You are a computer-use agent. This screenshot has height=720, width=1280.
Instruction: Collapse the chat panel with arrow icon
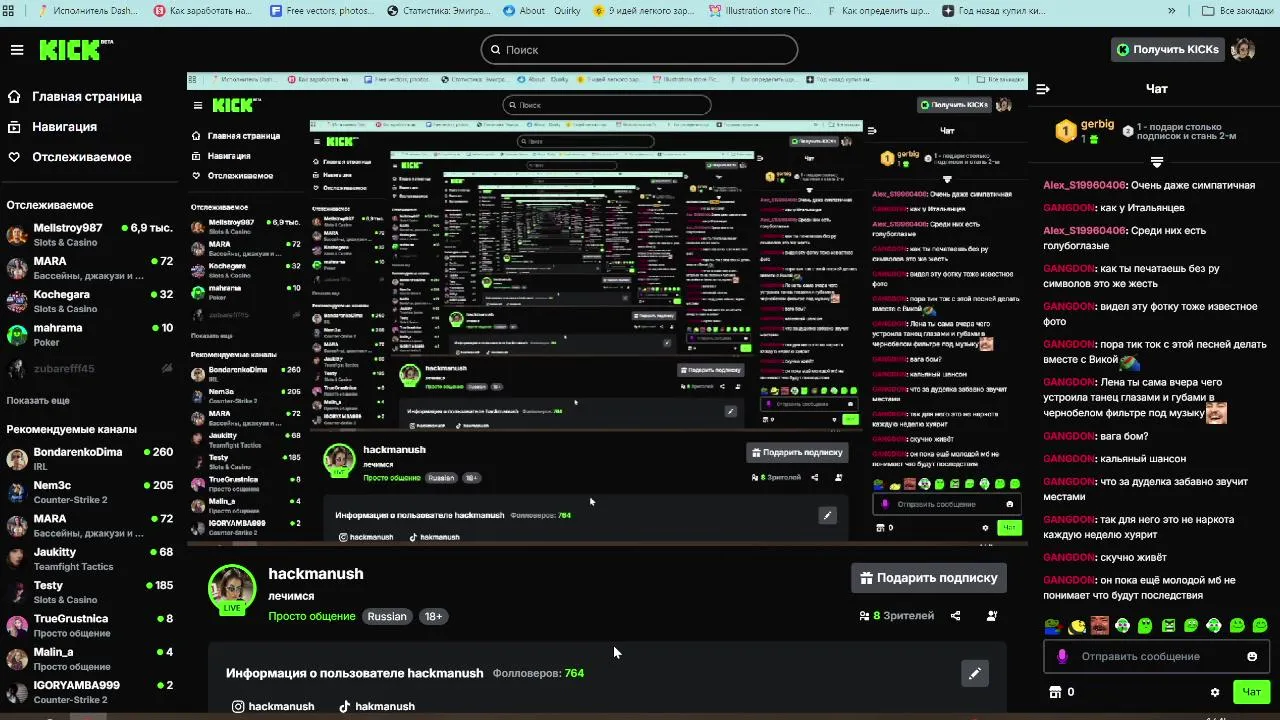pyautogui.click(x=1043, y=89)
